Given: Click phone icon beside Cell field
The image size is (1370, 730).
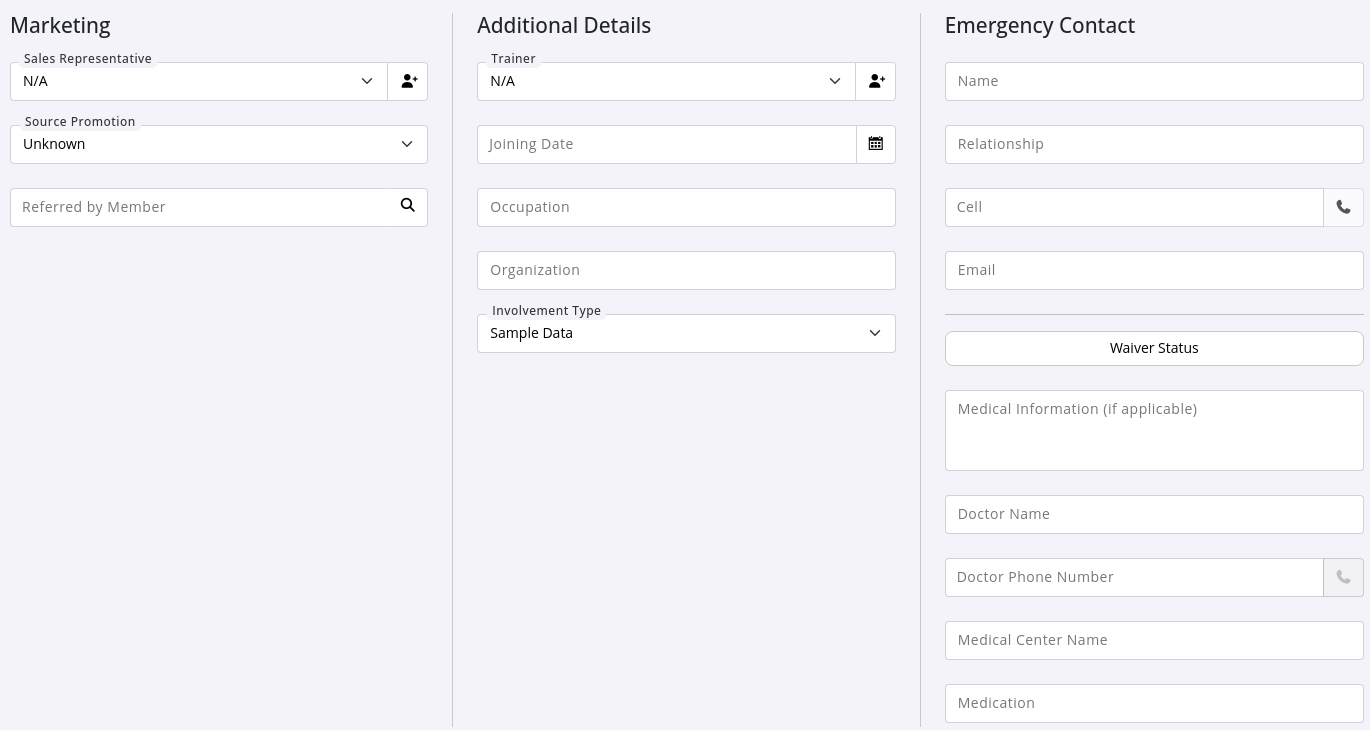Looking at the screenshot, I should pos(1343,207).
